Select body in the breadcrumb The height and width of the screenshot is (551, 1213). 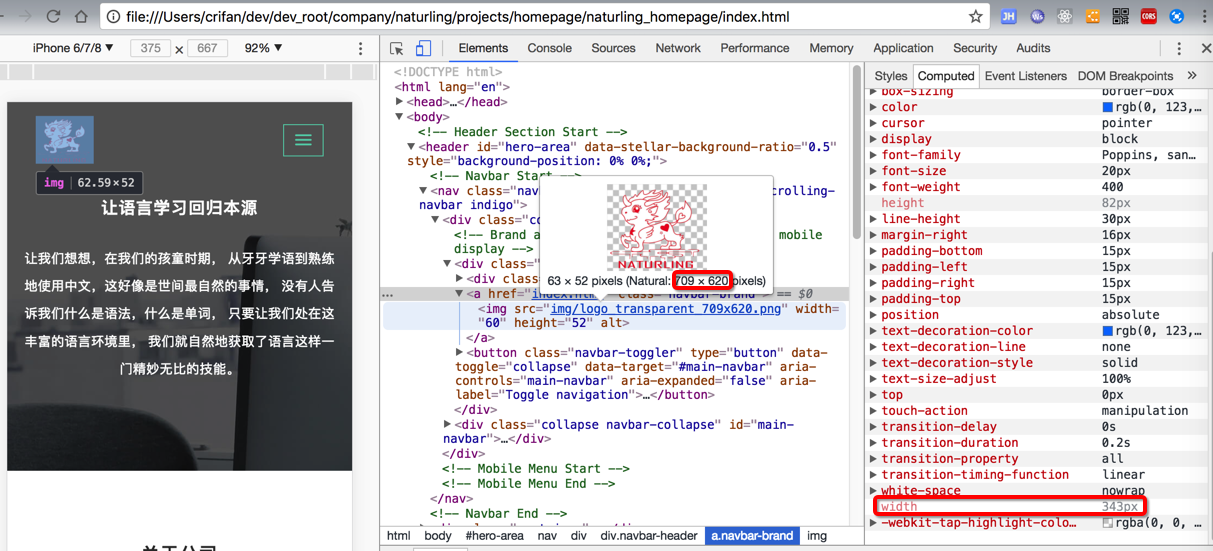(x=438, y=536)
